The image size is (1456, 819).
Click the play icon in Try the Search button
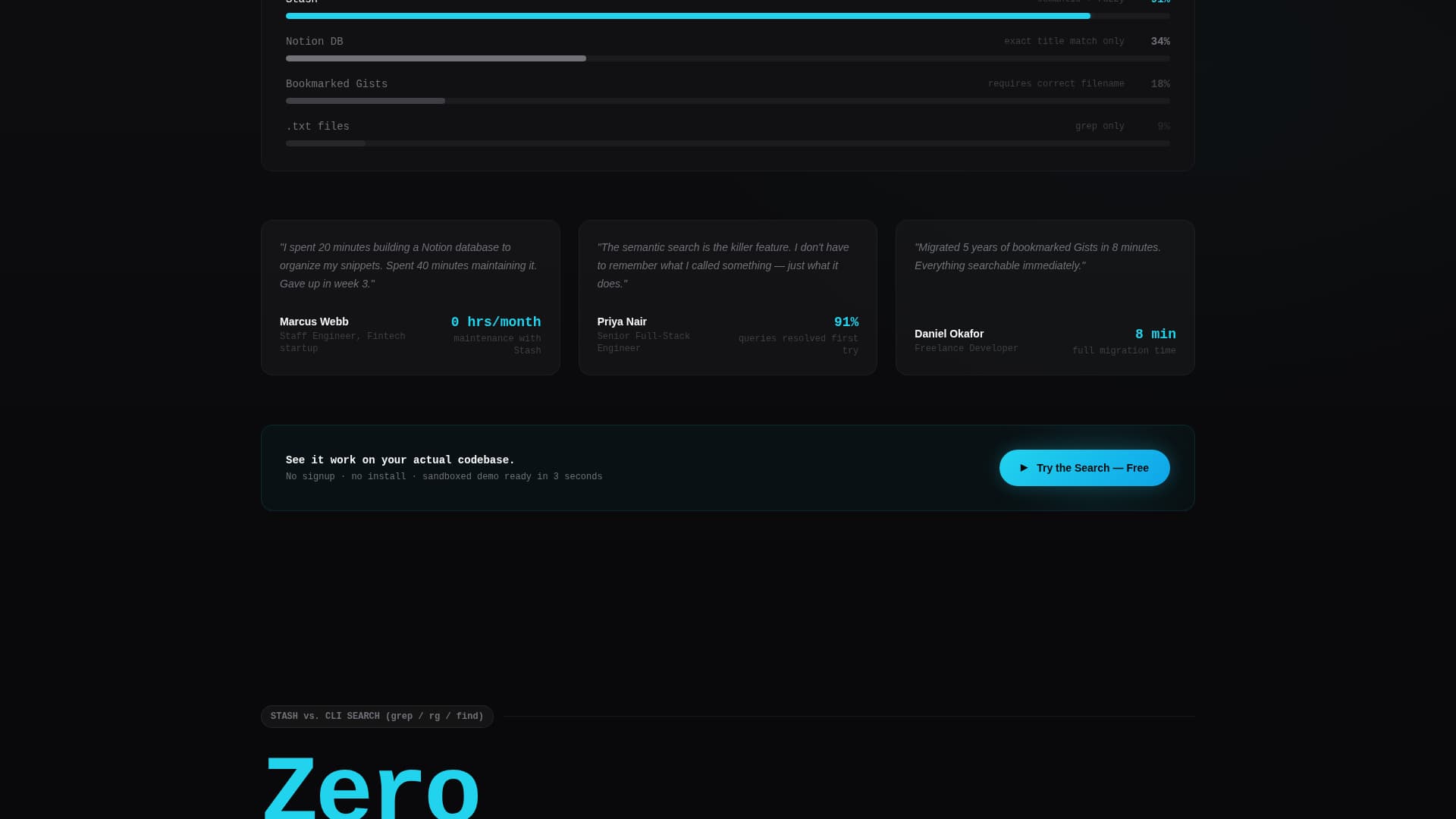pyautogui.click(x=1024, y=468)
